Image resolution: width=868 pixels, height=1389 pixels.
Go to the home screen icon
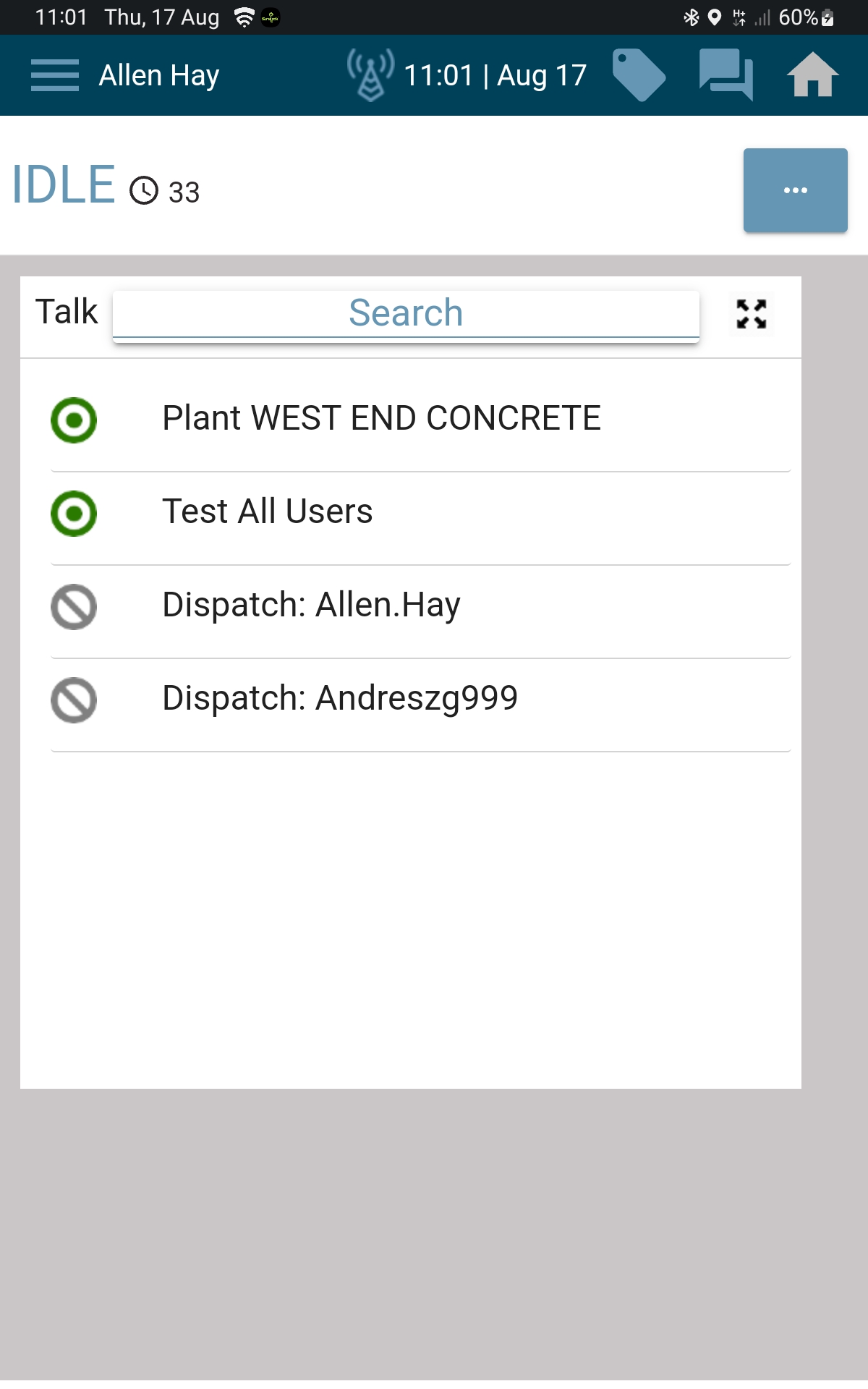pyautogui.click(x=812, y=75)
